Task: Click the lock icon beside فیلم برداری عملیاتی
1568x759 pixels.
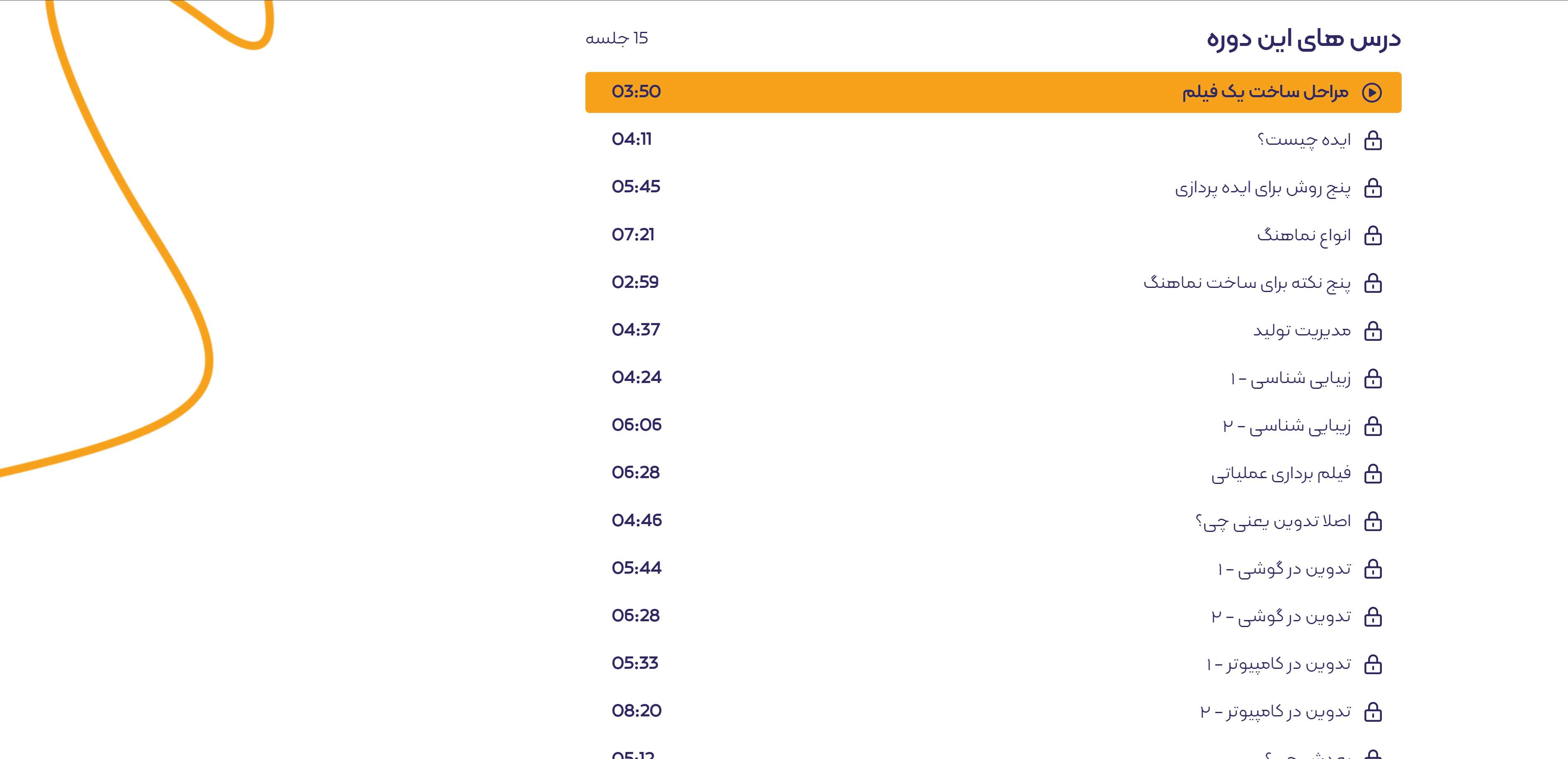Action: (1373, 474)
